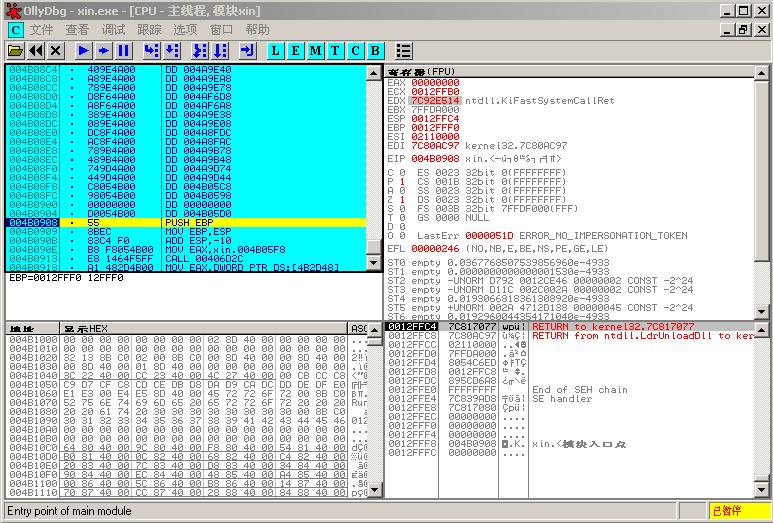Screen dimensions: 773x523
Task: Open the 选项 menu
Action: [x=185, y=30]
